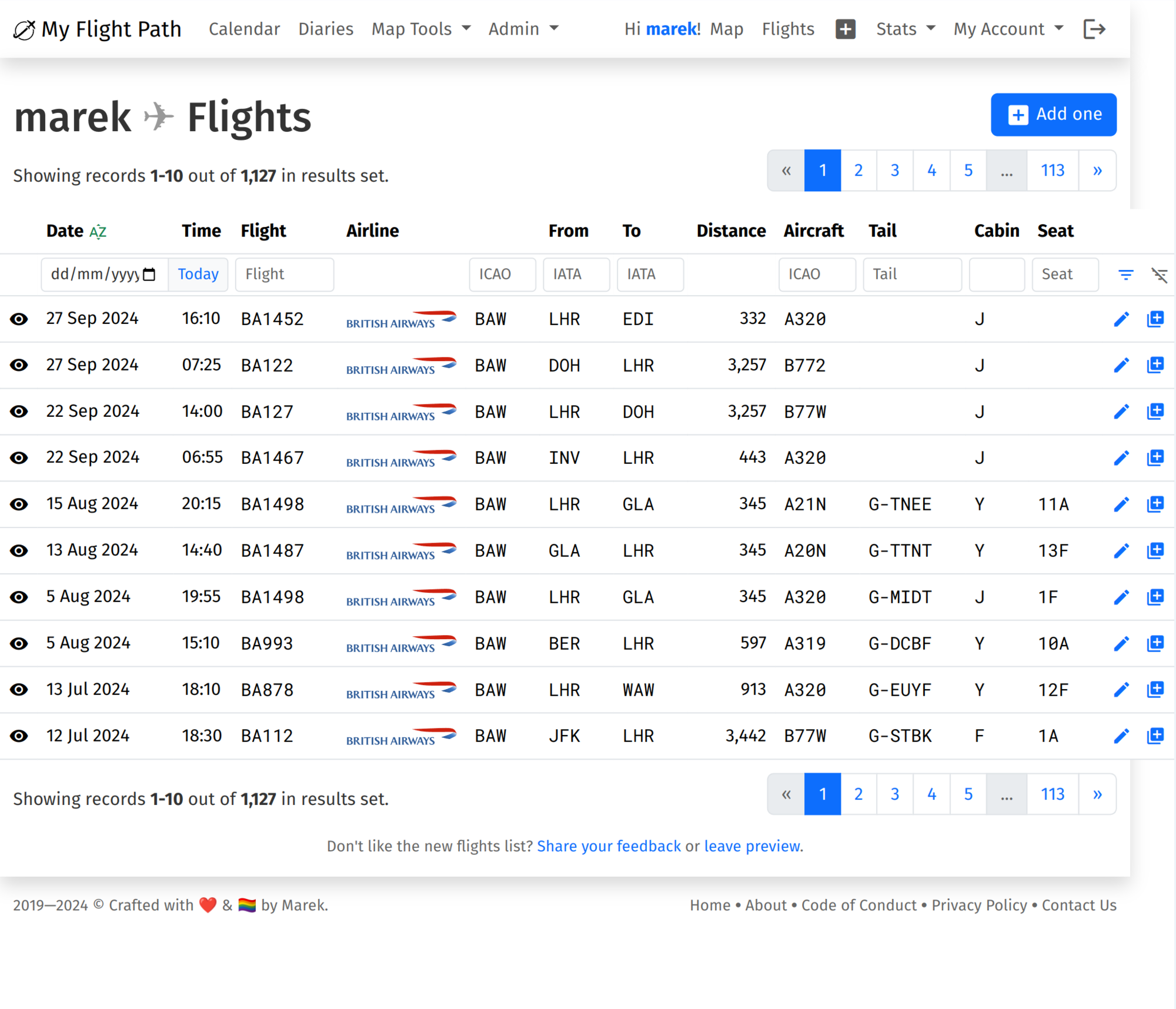
Task: Apply filters using the filter icon
Action: pyautogui.click(x=1125, y=275)
